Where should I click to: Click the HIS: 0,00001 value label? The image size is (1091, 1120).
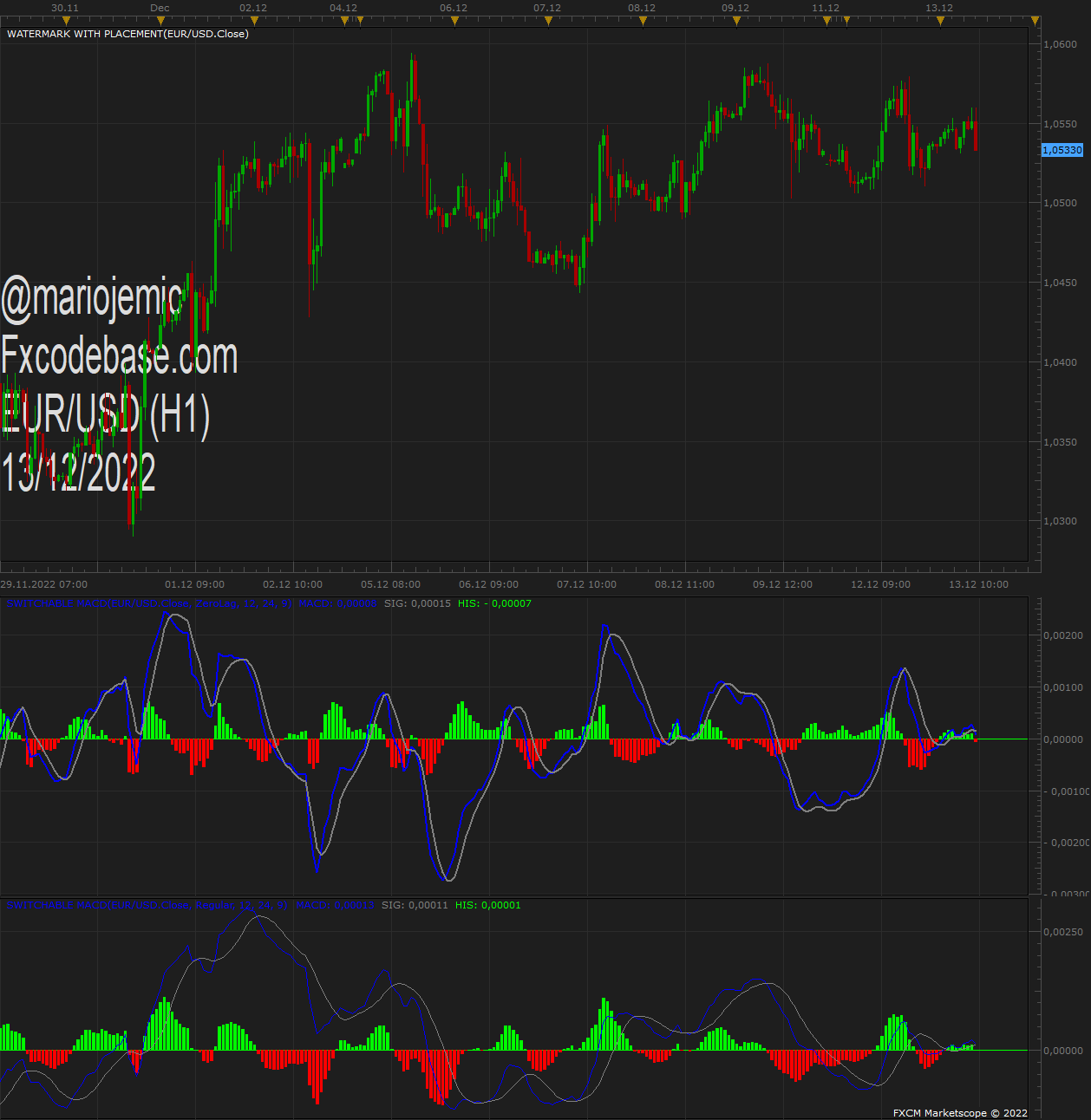point(488,905)
